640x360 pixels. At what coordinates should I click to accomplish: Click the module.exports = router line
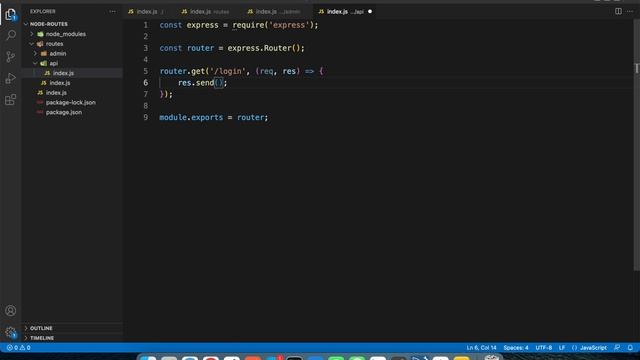point(214,118)
